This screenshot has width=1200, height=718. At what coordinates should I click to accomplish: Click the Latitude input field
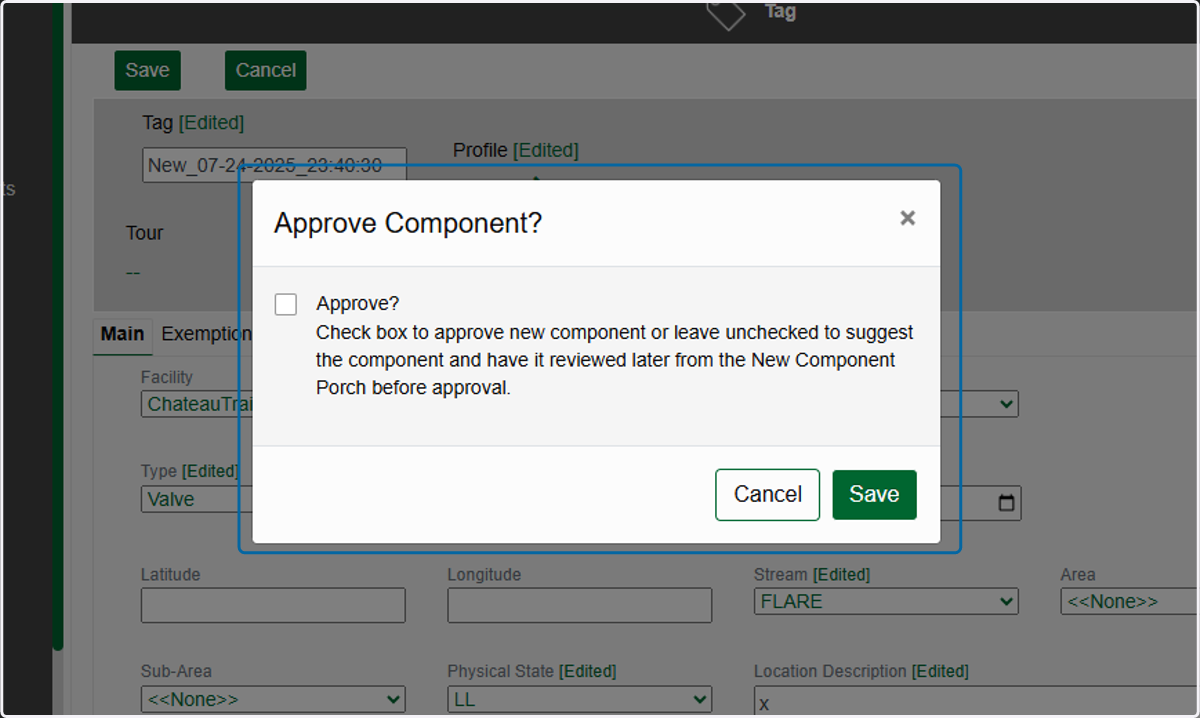point(273,605)
